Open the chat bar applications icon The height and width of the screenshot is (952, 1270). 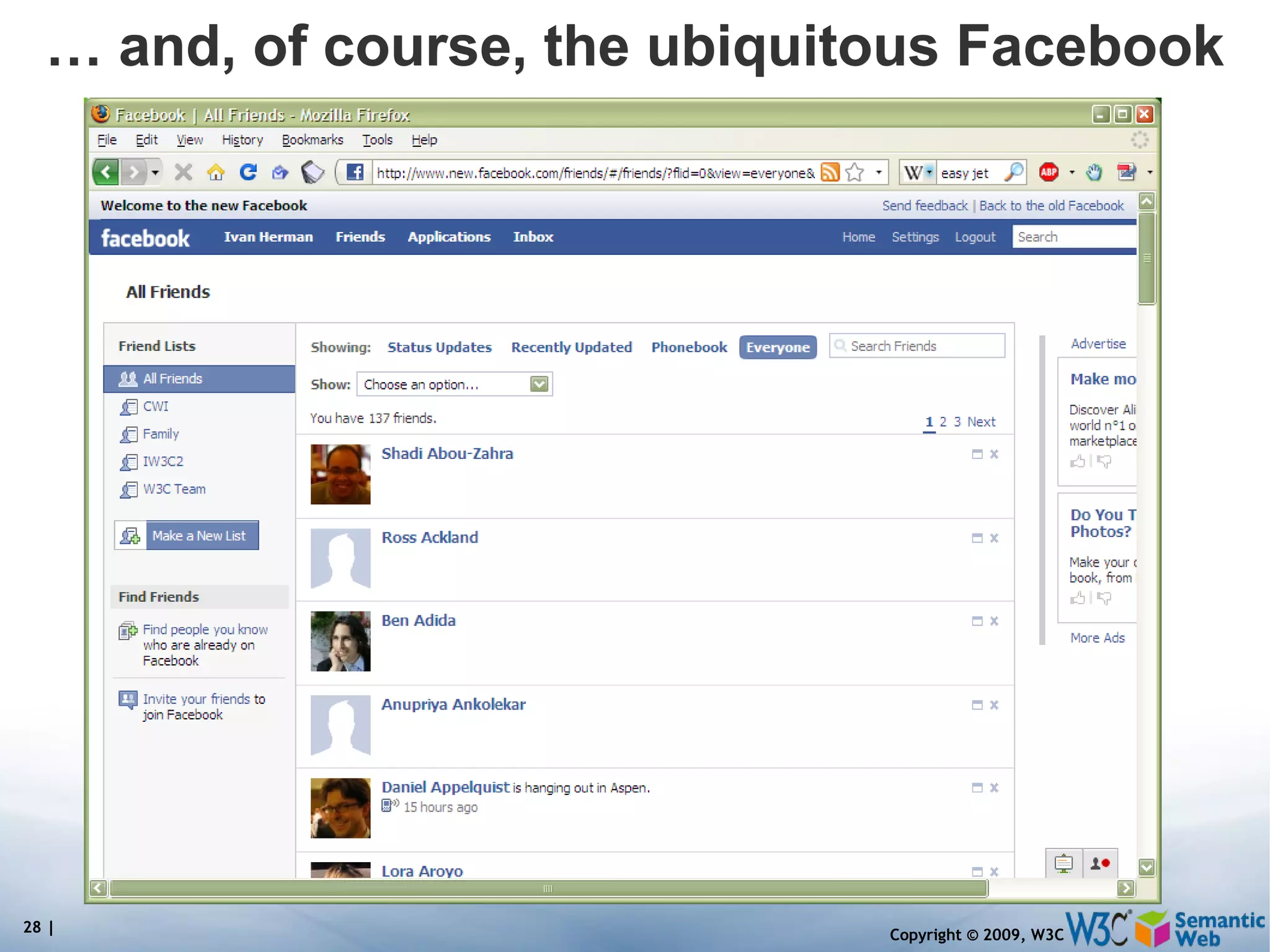coord(1064,863)
